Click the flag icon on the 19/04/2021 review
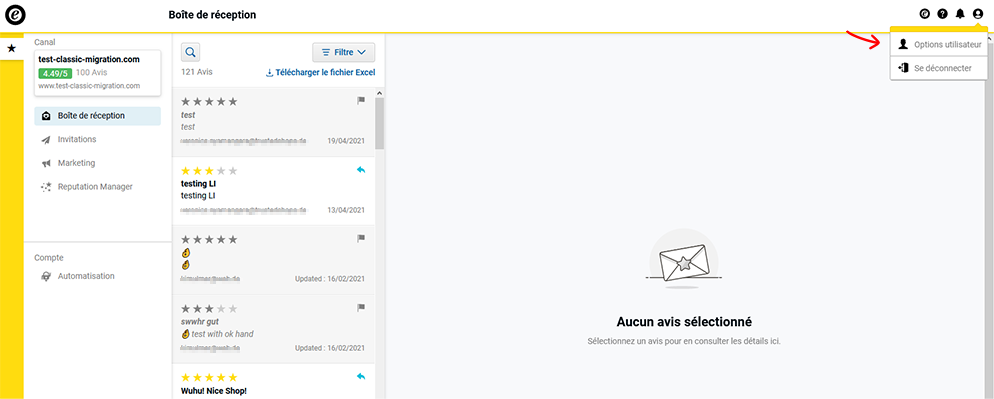This screenshot has height=399, width=994. coord(361,100)
